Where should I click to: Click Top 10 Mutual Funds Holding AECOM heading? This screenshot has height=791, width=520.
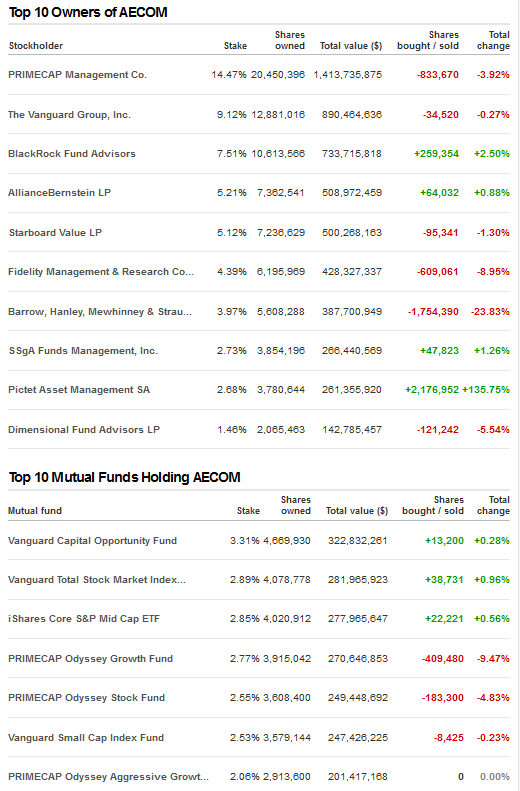click(125, 477)
